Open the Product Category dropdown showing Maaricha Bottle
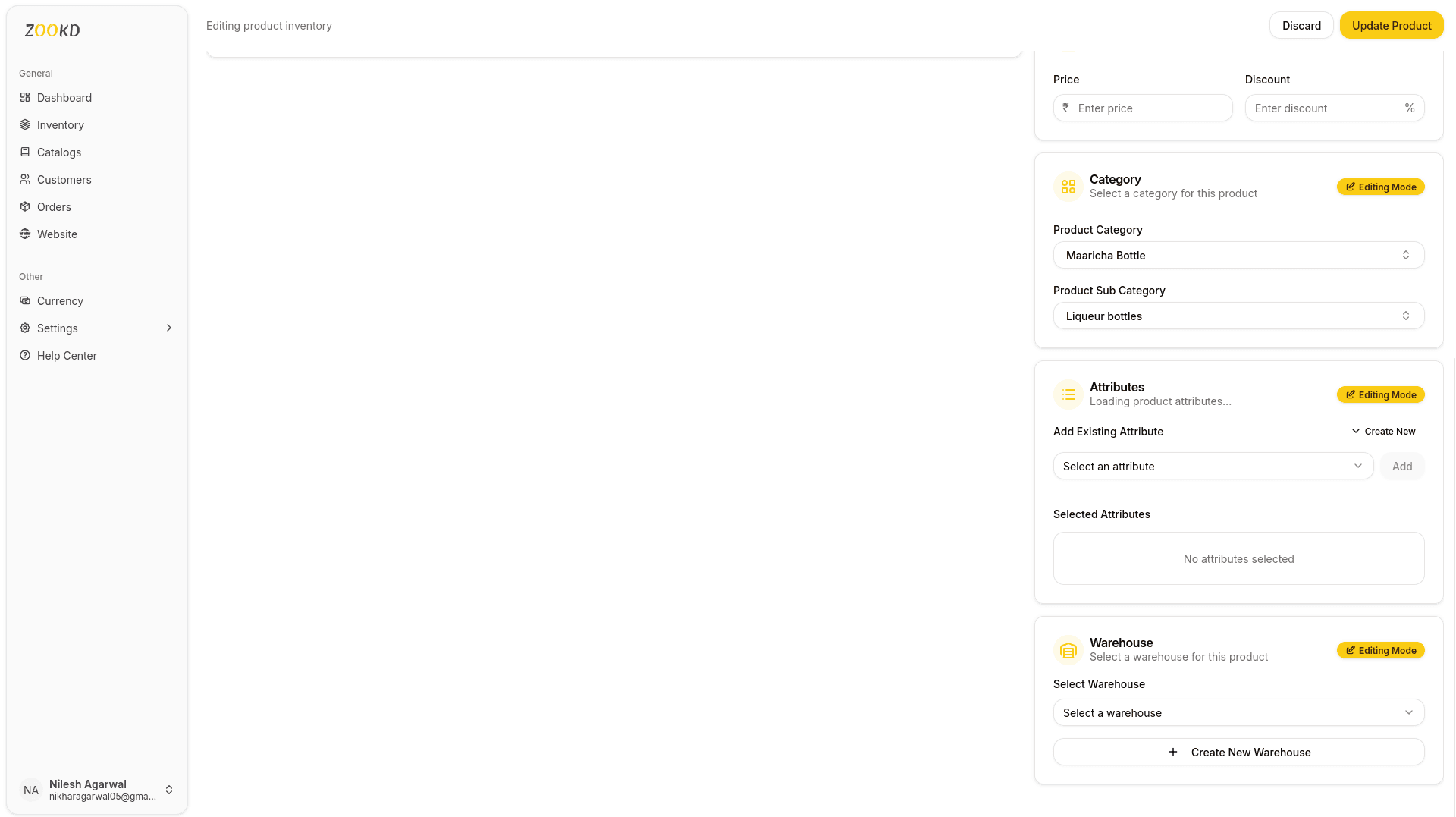This screenshot has width=1456, height=817. pos(1238,255)
